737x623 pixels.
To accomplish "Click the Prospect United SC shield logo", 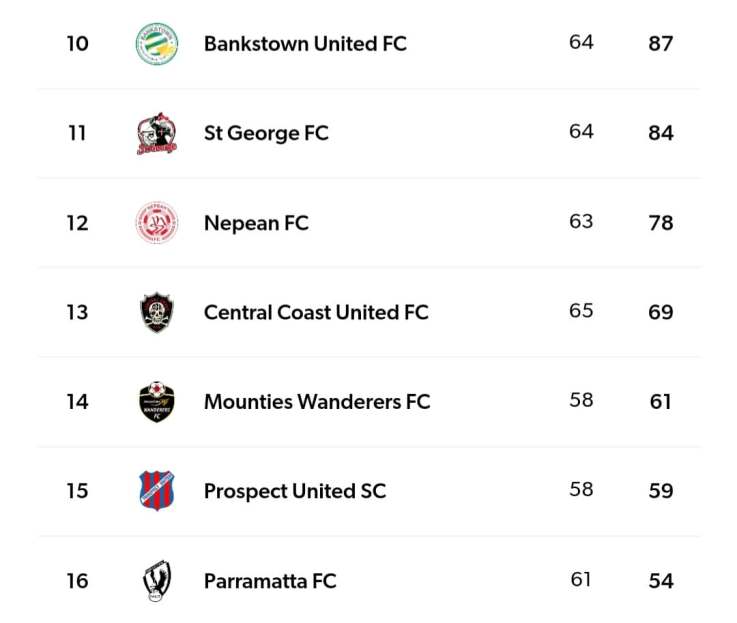I will (157, 491).
